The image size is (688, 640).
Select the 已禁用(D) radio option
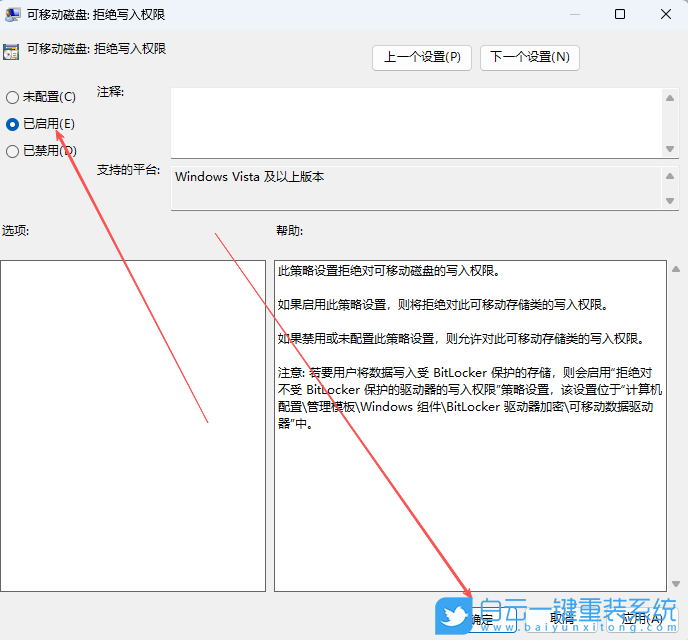pyautogui.click(x=41, y=151)
